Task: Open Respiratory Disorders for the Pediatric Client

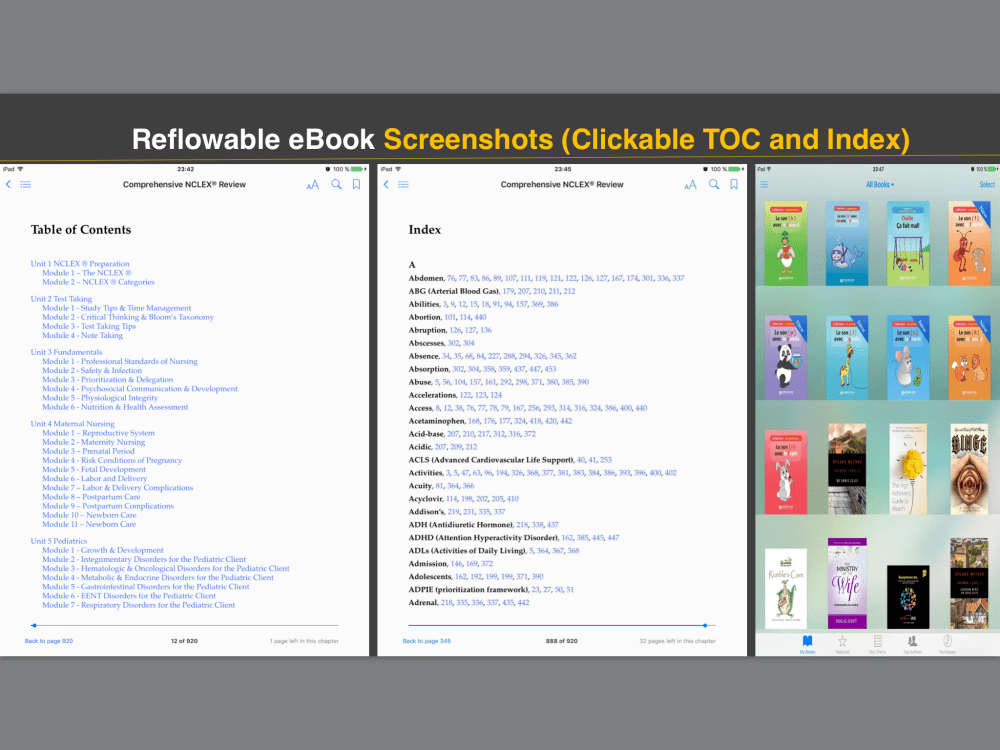Action: (138, 605)
